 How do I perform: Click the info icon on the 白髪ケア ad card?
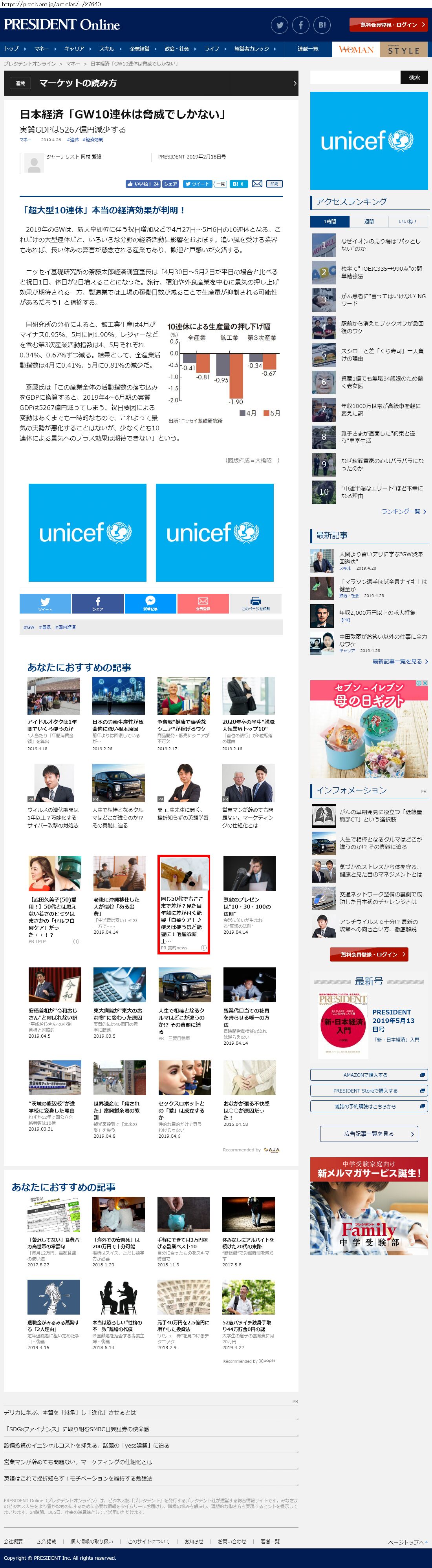203,948
